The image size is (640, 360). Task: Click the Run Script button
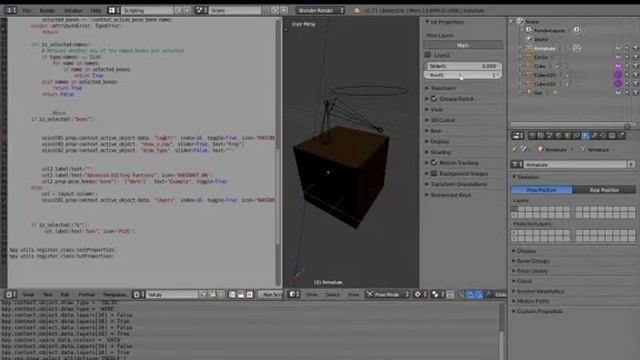pyautogui.click(x=271, y=294)
